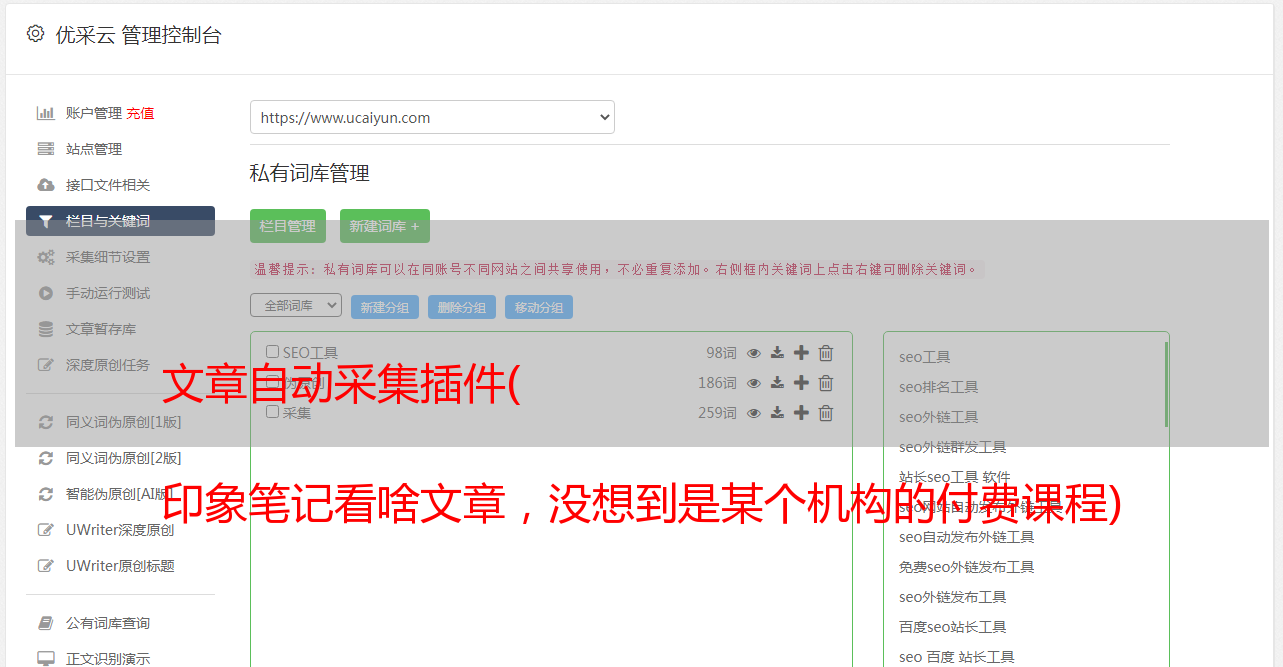1283x667 pixels.
Task: Tick the SEO工具 checkbox
Action: tap(273, 352)
